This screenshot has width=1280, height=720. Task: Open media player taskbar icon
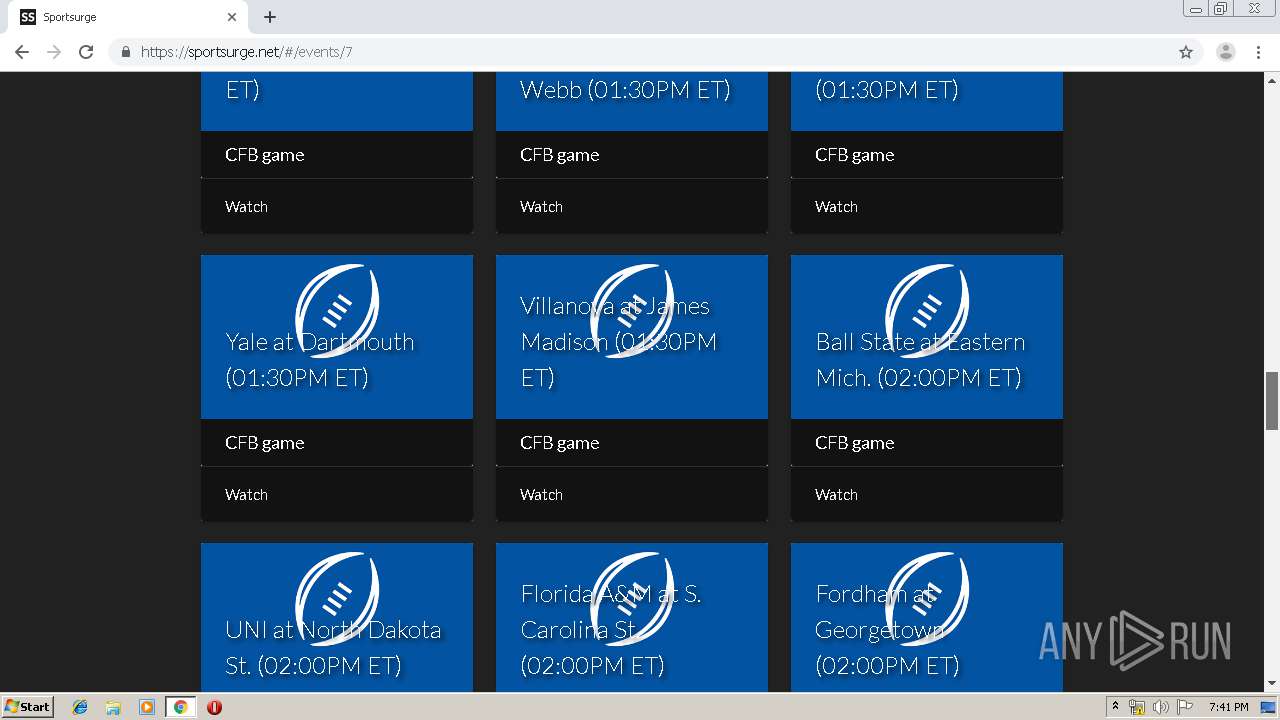147,707
